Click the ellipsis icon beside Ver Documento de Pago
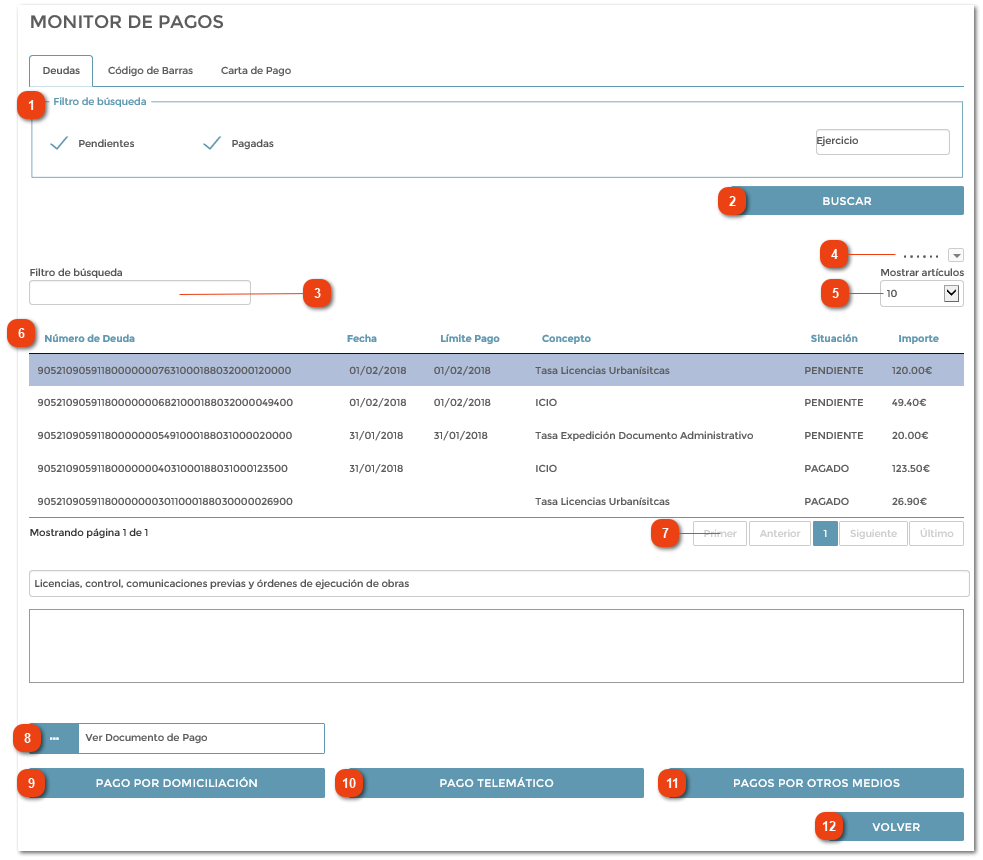The image size is (983, 860). (x=54, y=738)
